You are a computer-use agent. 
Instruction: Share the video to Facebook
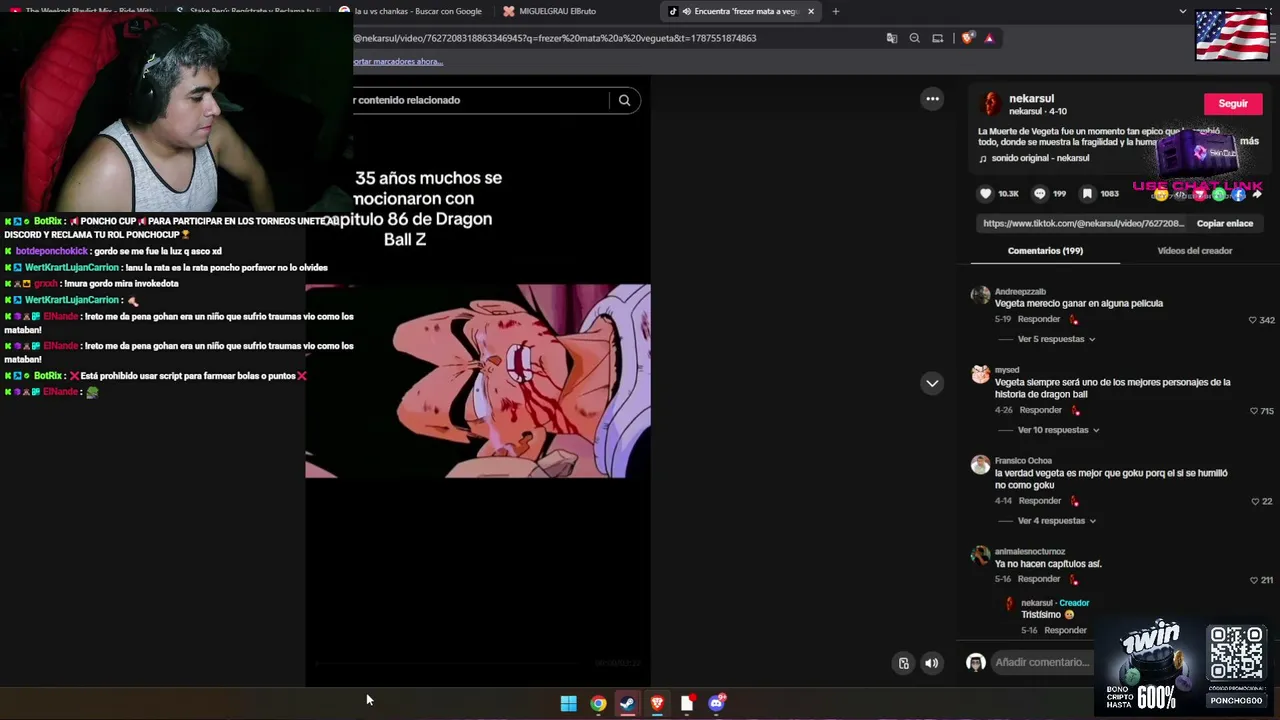click(1238, 194)
